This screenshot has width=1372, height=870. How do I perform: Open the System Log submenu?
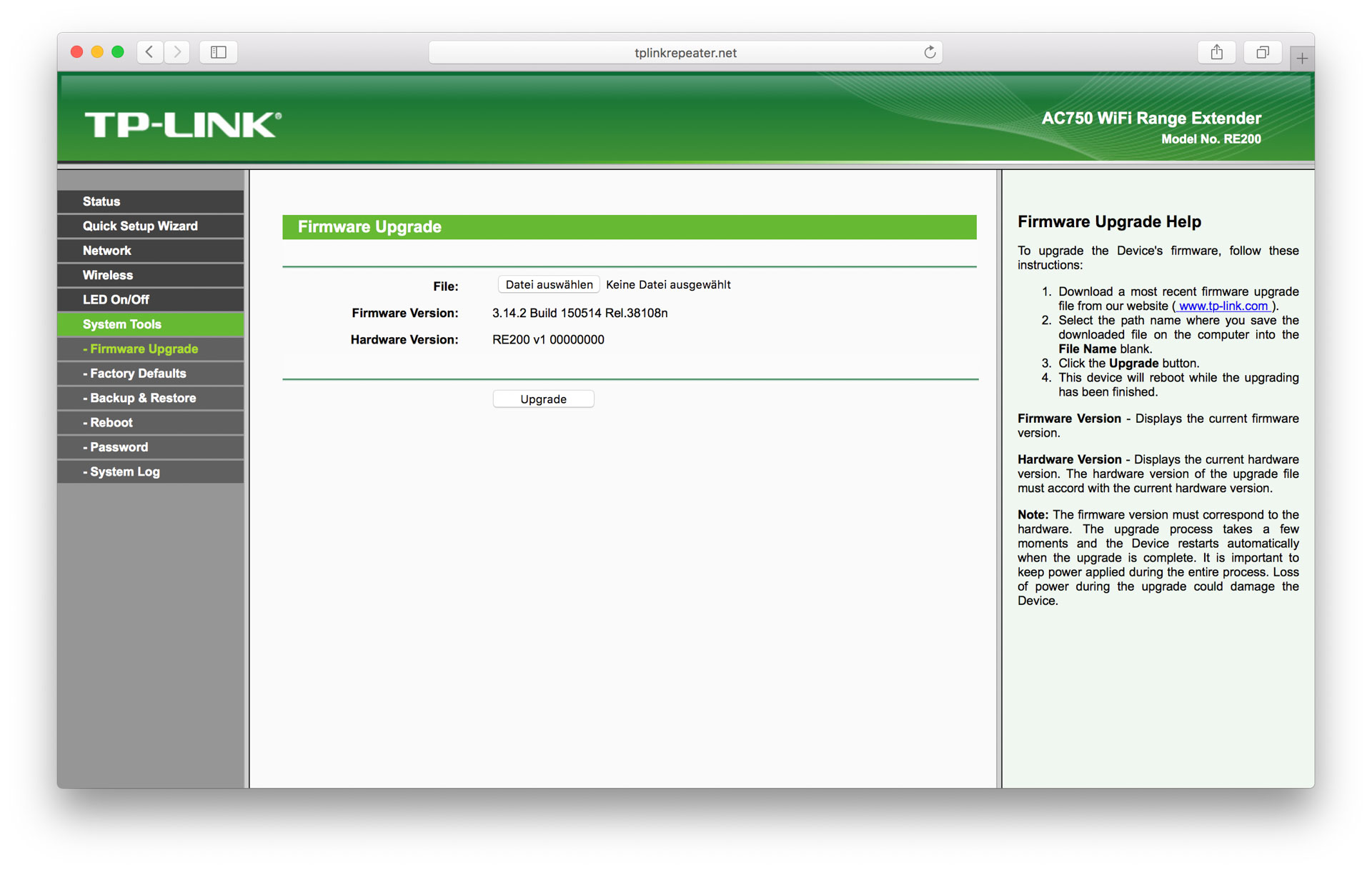tap(151, 471)
